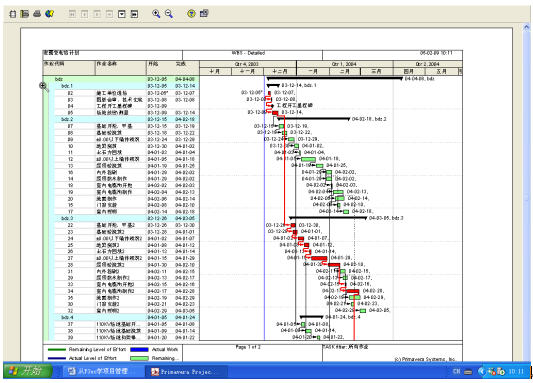Click the system tray clock

516,371
